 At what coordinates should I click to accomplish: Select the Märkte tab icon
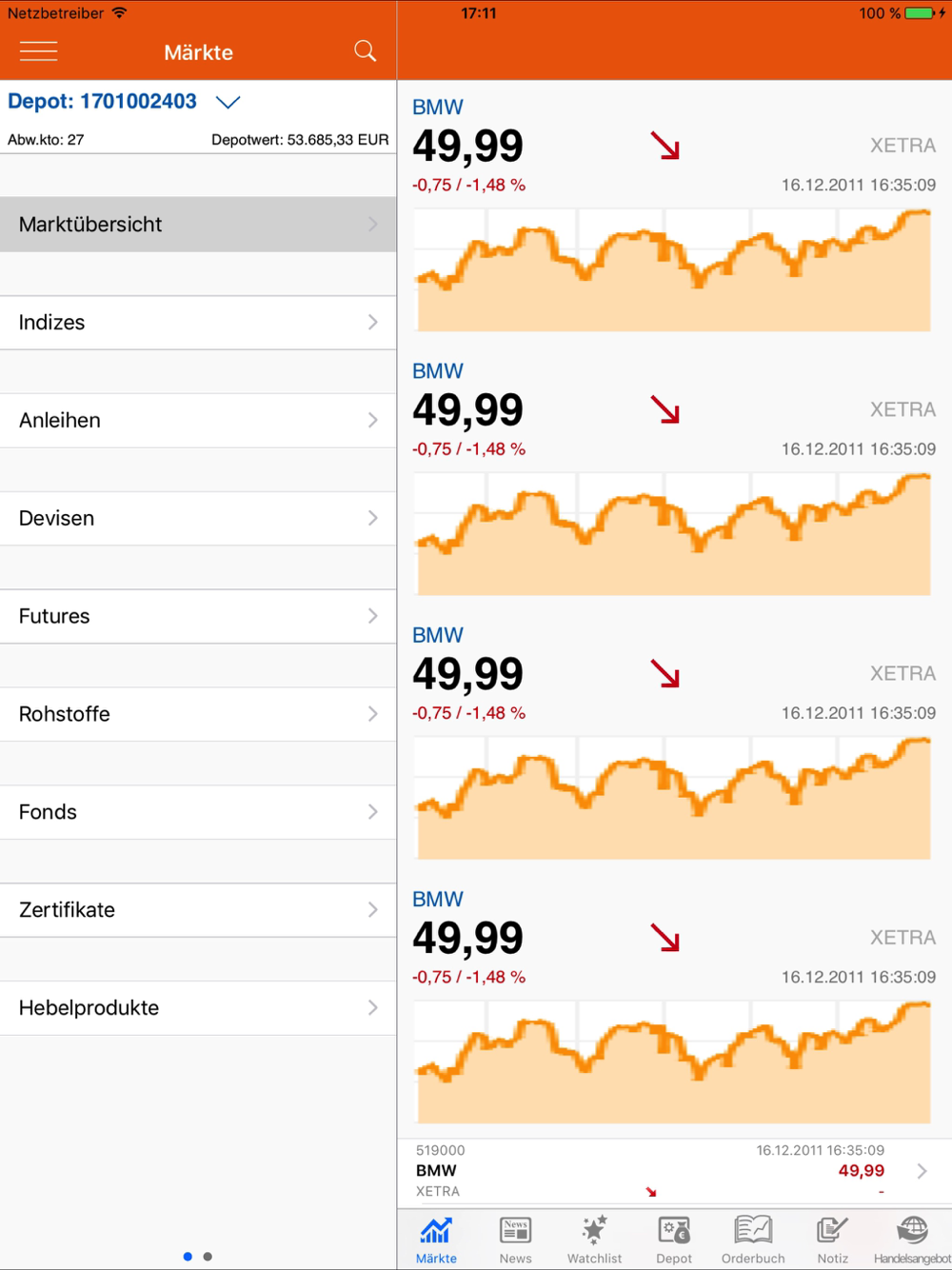(436, 1231)
